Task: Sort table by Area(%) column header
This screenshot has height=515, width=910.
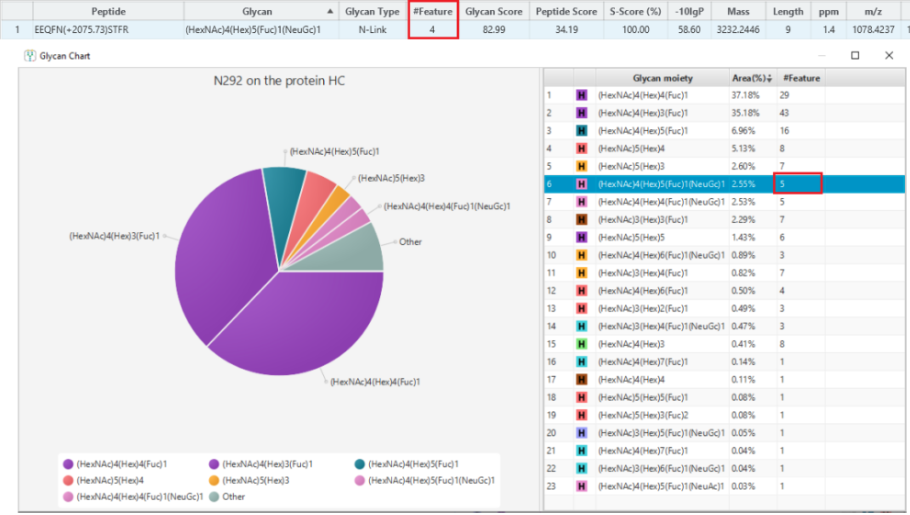Action: click(750, 78)
